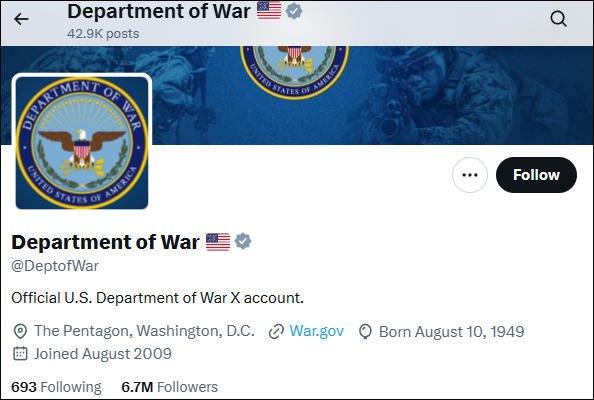The image size is (594, 400).
Task: Open the blue banner header image
Action: (371, 95)
